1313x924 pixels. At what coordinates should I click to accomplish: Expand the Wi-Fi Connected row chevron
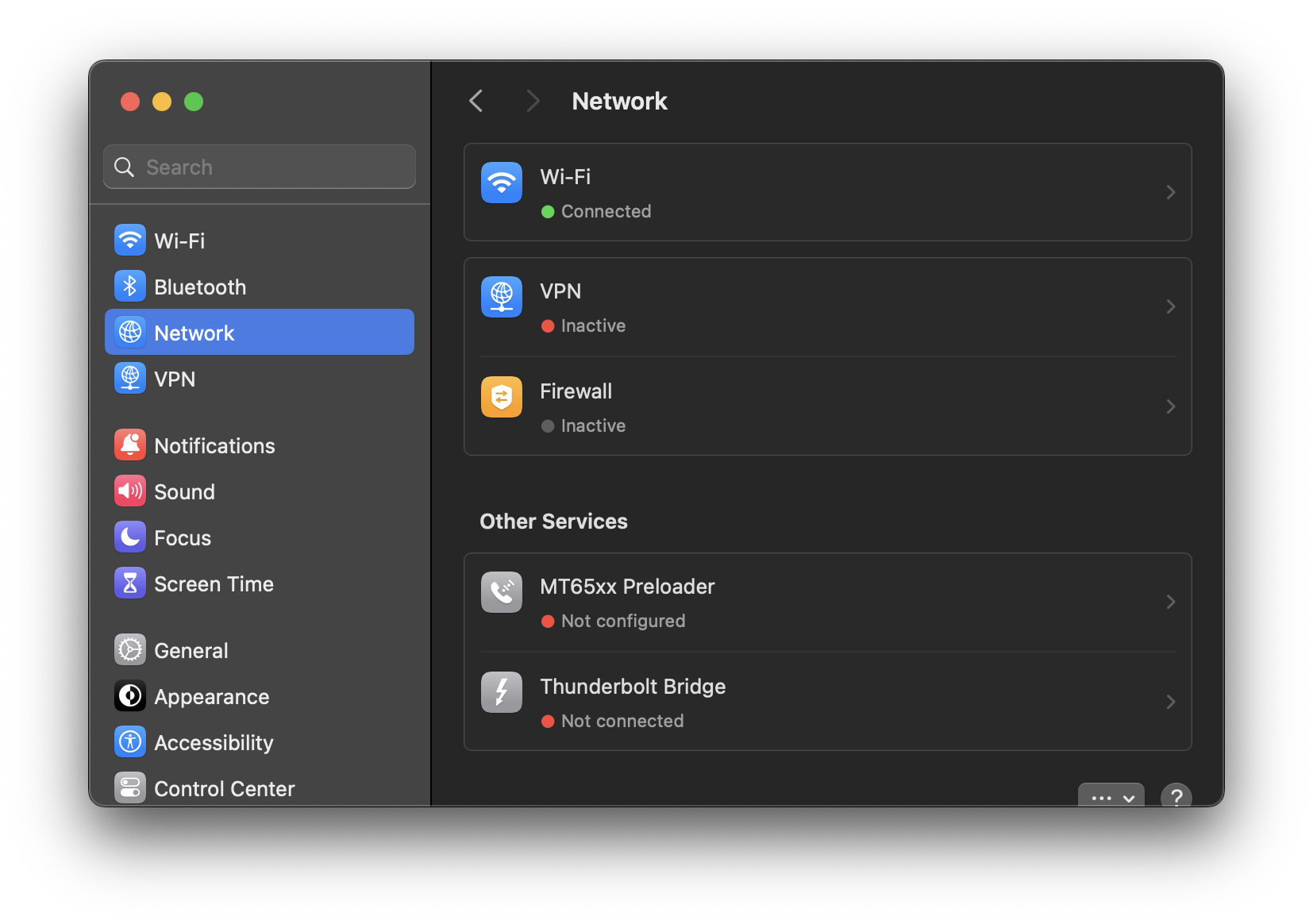[1170, 192]
